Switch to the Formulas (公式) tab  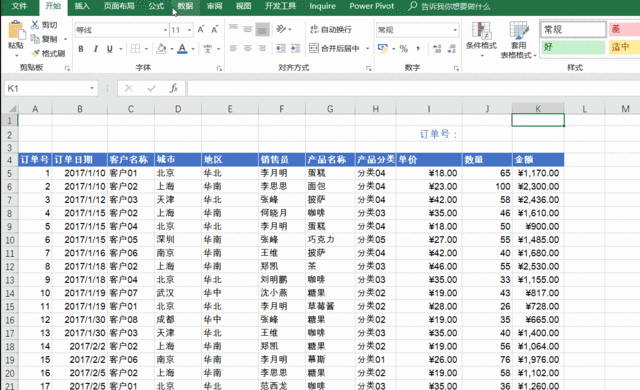coord(156,6)
